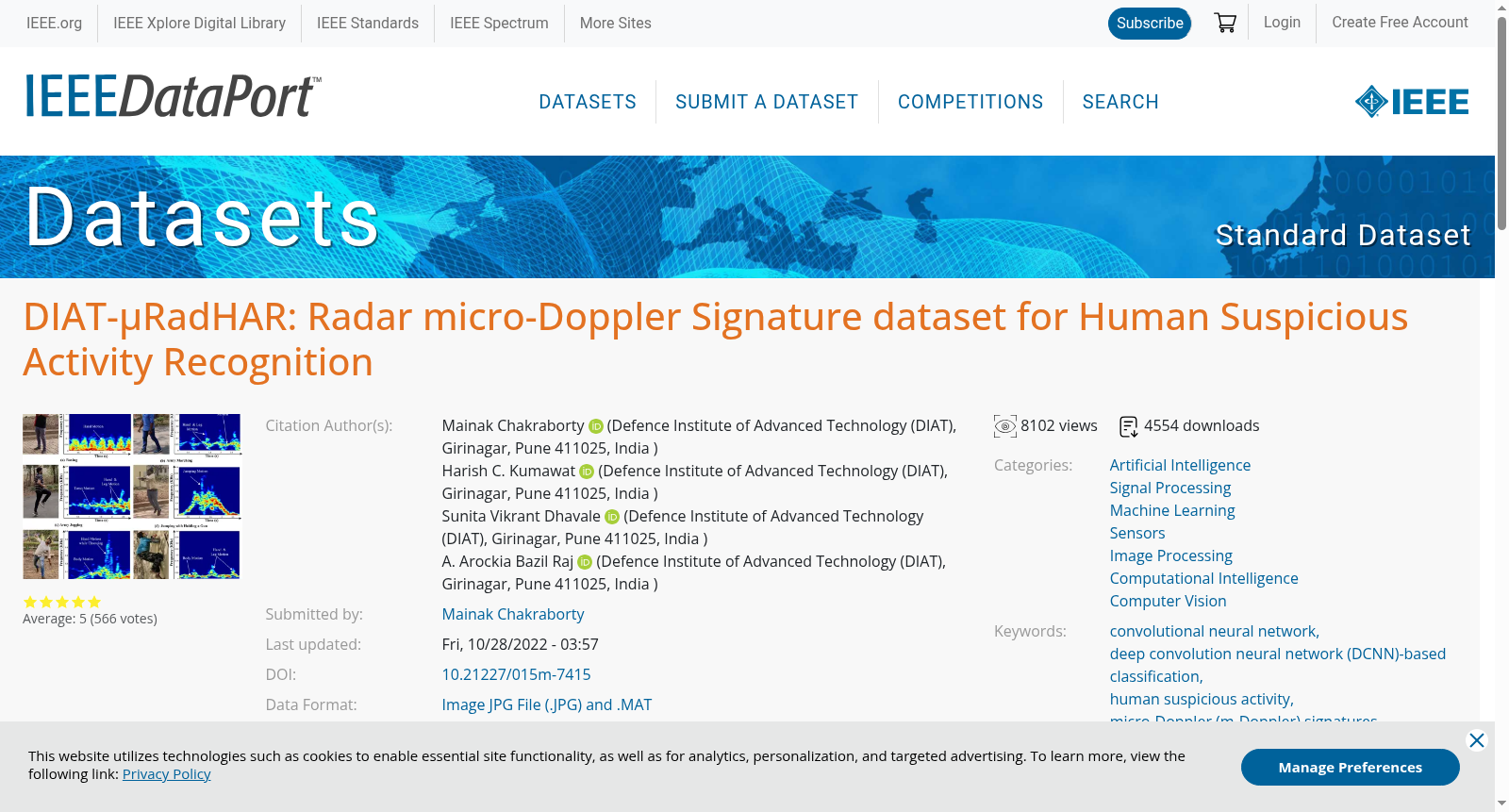Click the download icon beside 4554 downloads

pos(1129,427)
